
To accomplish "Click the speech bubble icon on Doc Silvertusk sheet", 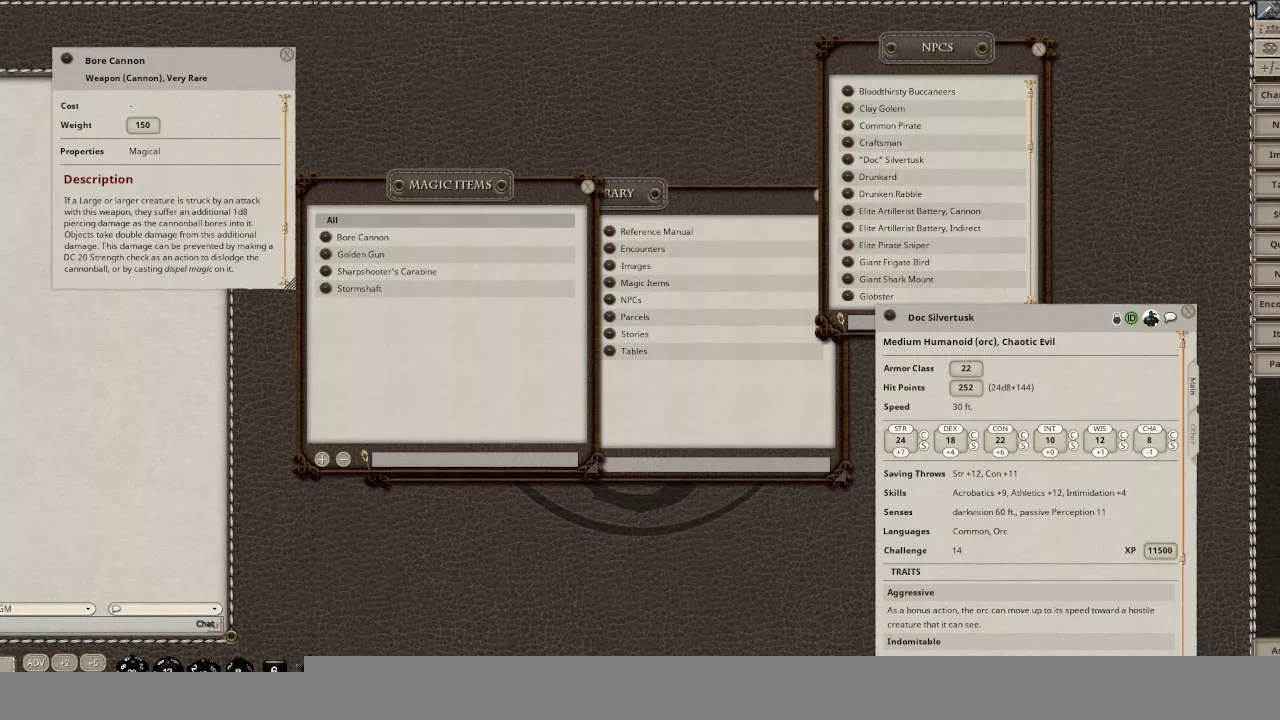I will pos(1170,318).
